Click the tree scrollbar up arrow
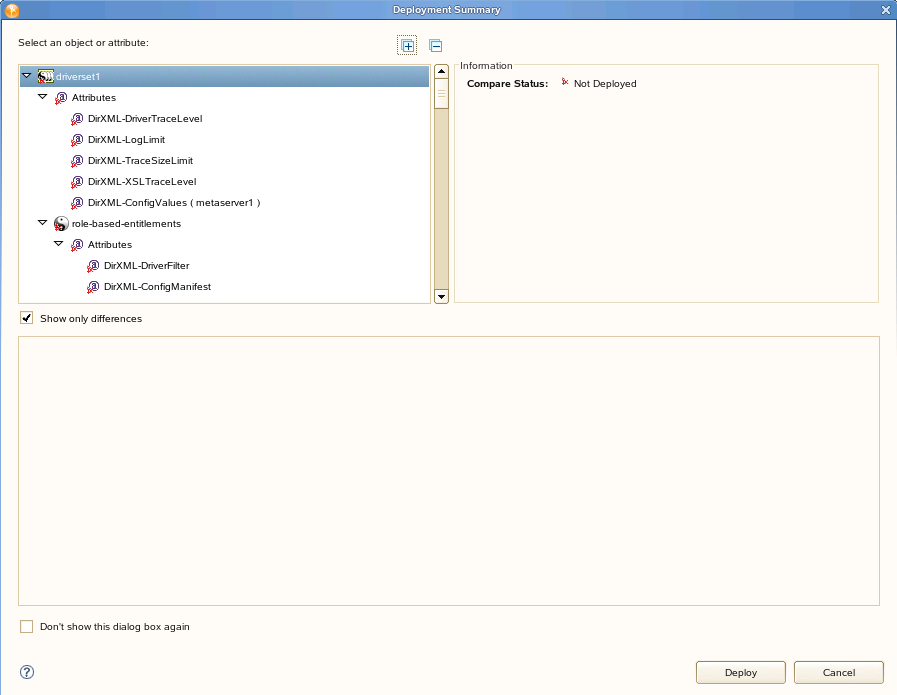The width and height of the screenshot is (897, 695). pos(441,72)
